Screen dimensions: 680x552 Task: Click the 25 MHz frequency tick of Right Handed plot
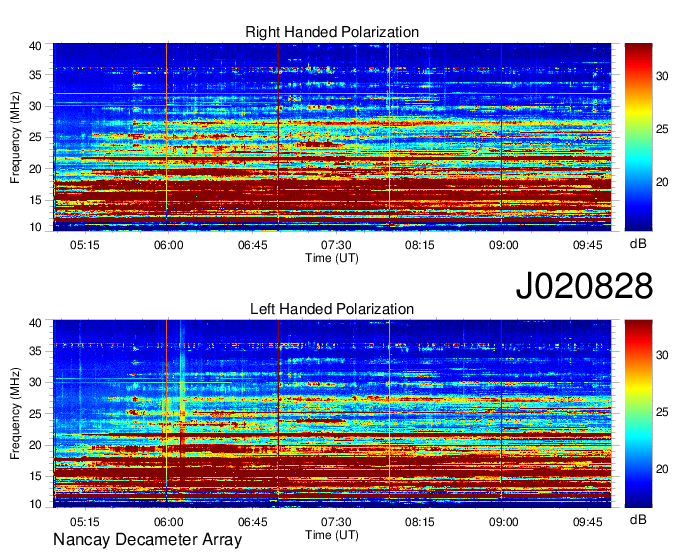pos(35,137)
